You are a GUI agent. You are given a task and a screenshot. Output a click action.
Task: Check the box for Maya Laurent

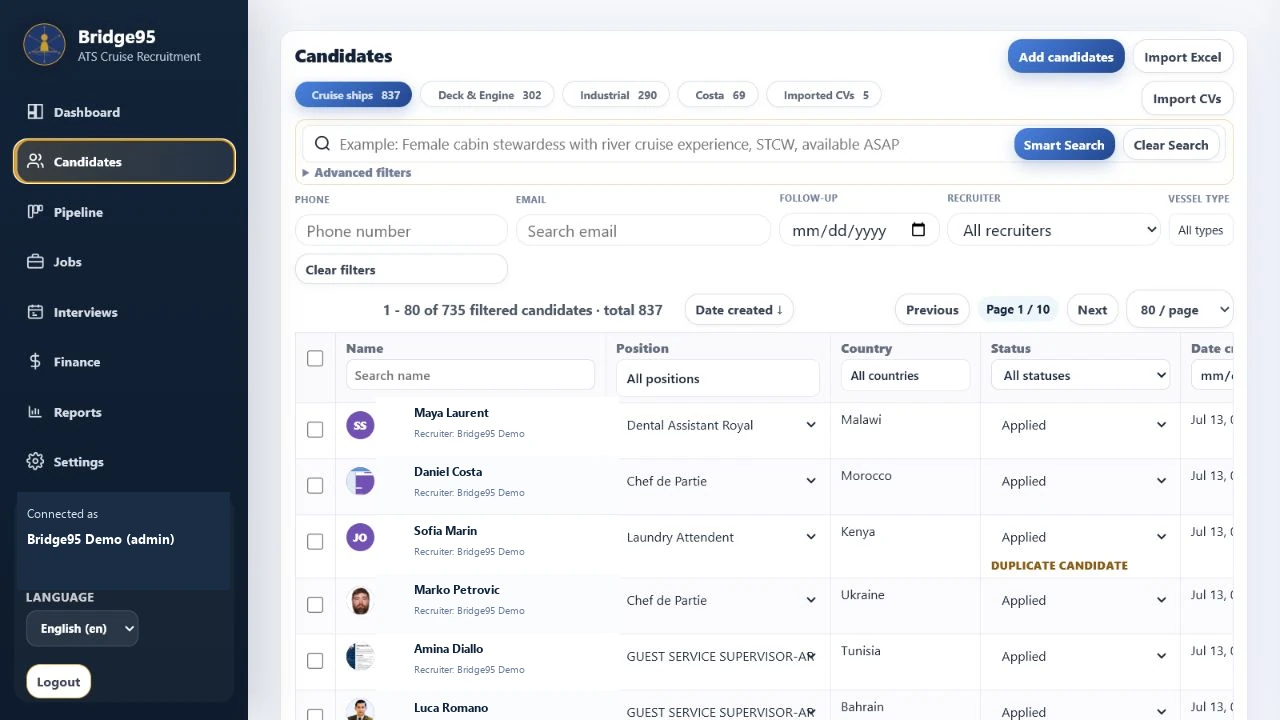(315, 429)
